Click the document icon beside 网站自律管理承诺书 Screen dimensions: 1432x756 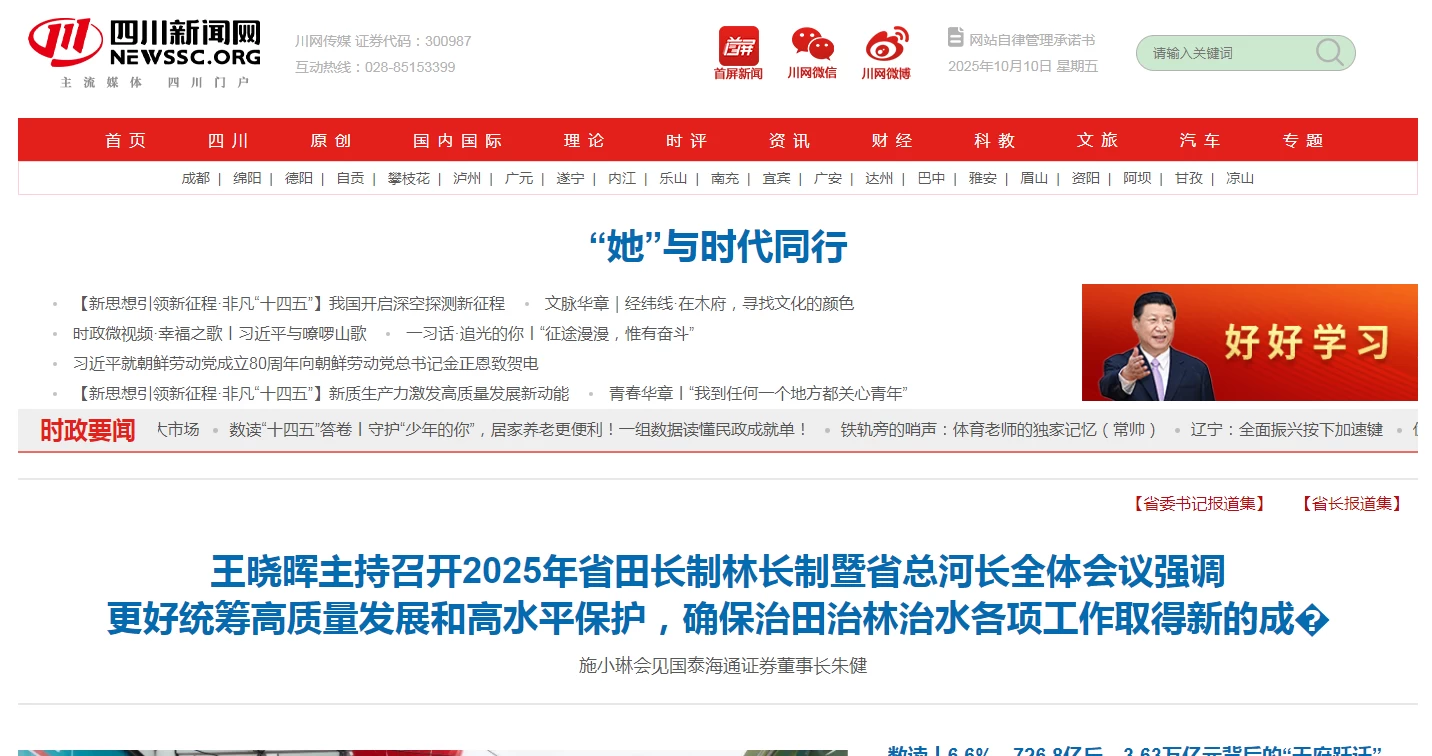tap(956, 37)
